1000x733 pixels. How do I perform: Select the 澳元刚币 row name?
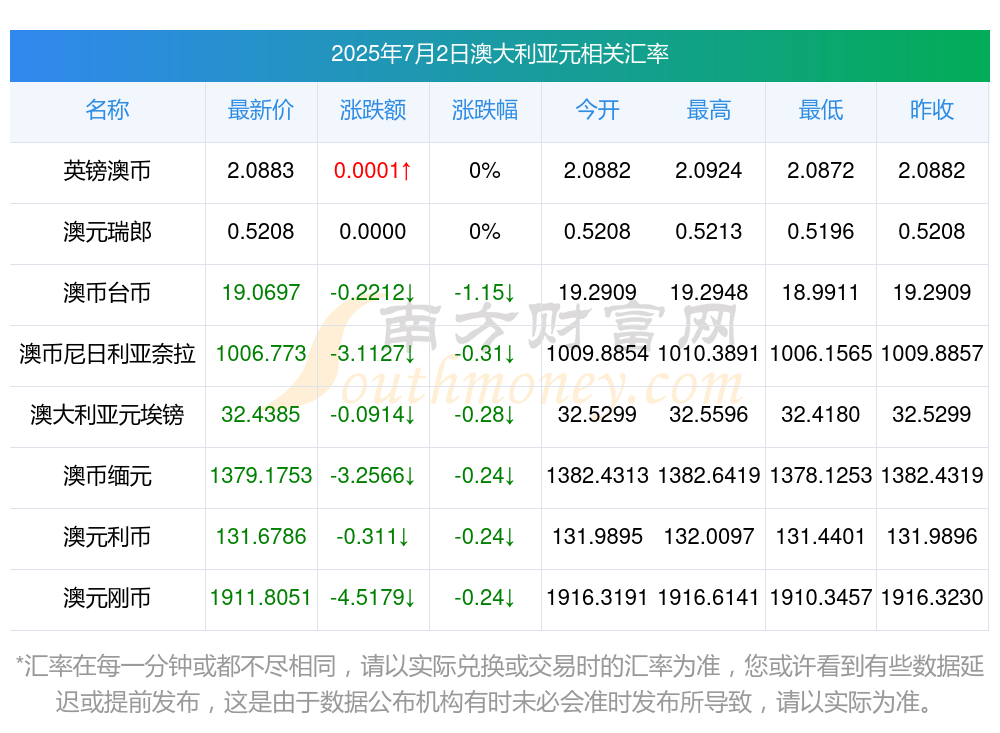pyautogui.click(x=107, y=598)
